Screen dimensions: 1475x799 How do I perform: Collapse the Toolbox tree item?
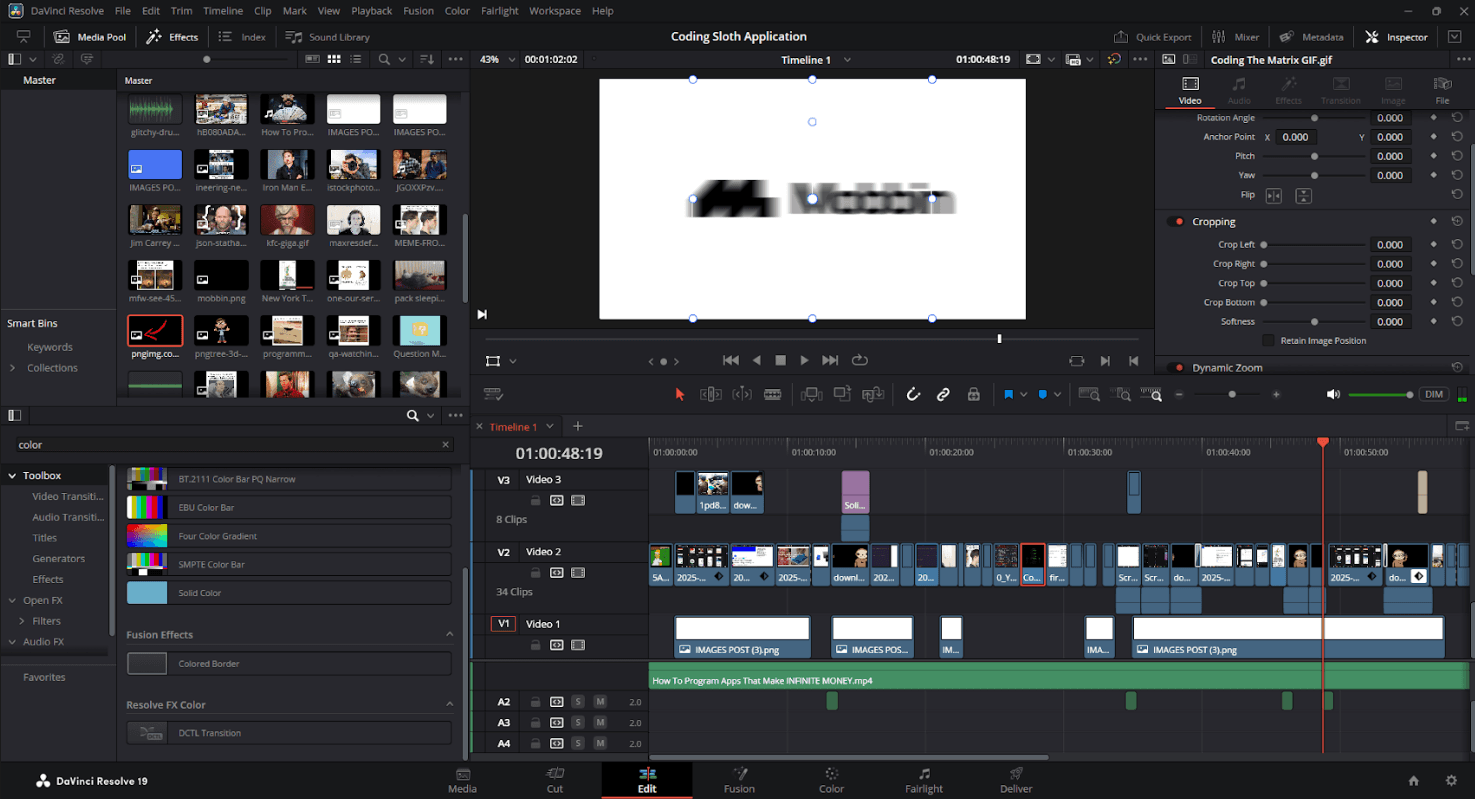point(13,476)
